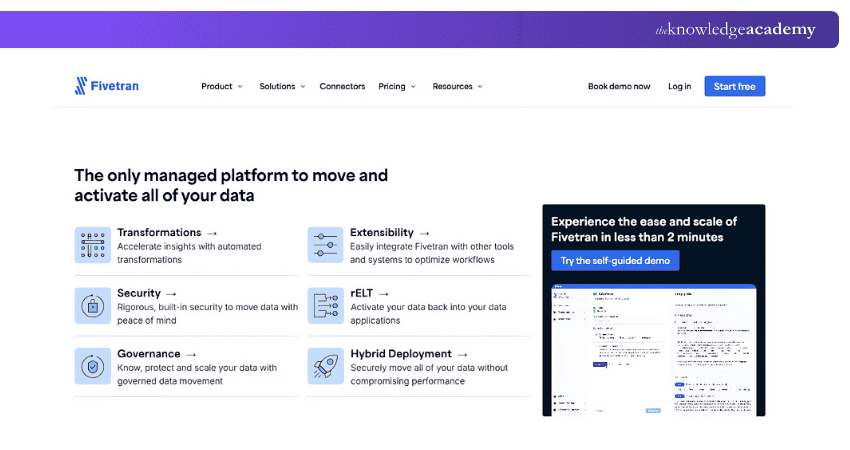Screen dimensions: 850x450
Task: Click the arrow beside Security heading
Action: [171, 294]
